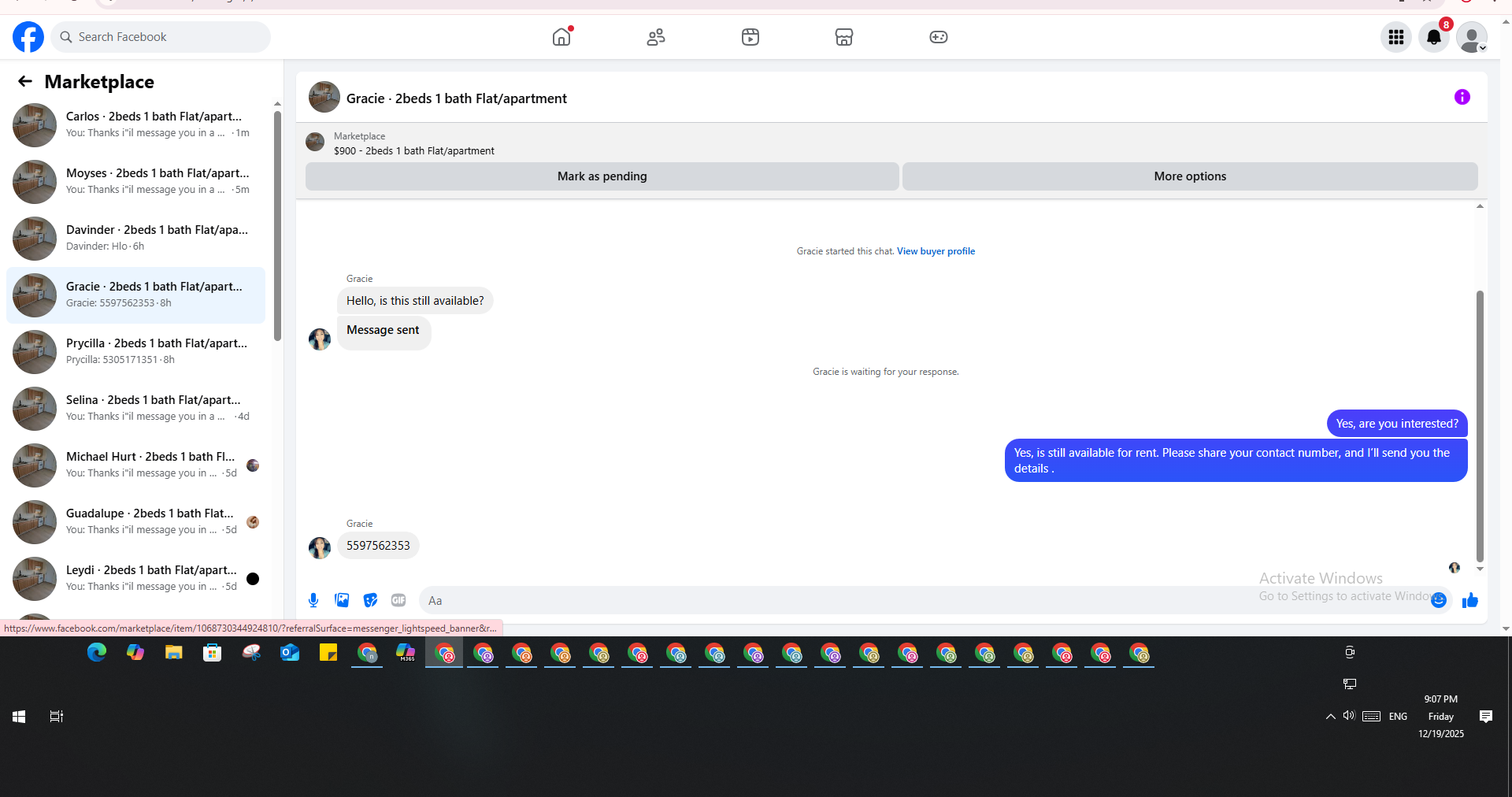
Task: Click the chat messages scrollbar
Action: [1480, 425]
